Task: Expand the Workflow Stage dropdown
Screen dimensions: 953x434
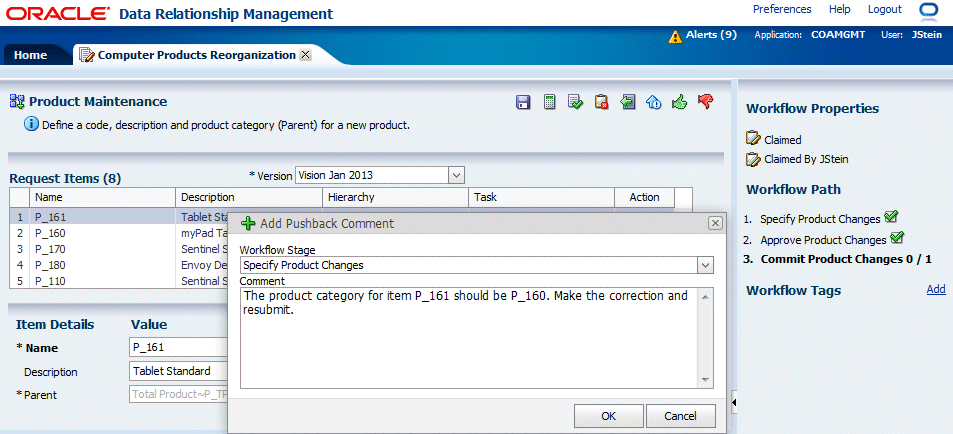Action: pos(705,265)
